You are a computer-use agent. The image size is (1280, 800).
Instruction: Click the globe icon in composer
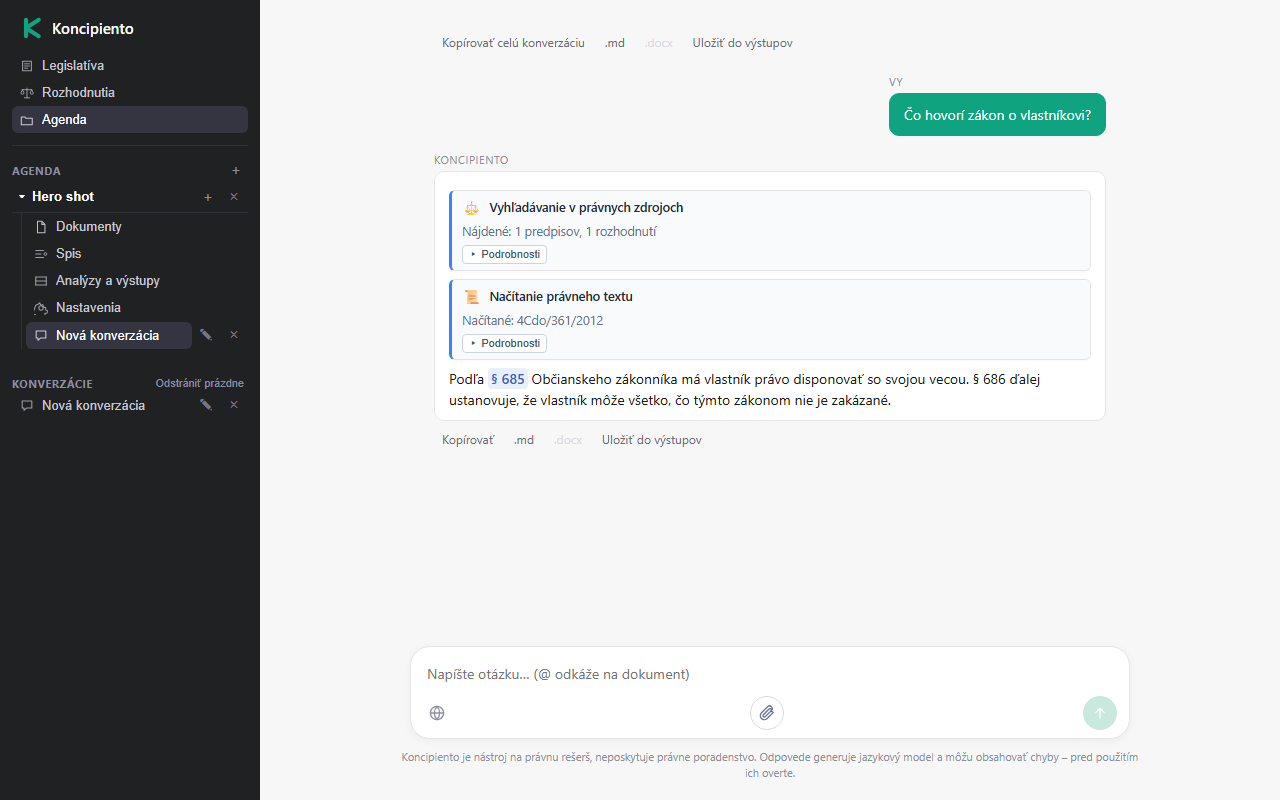tap(437, 713)
